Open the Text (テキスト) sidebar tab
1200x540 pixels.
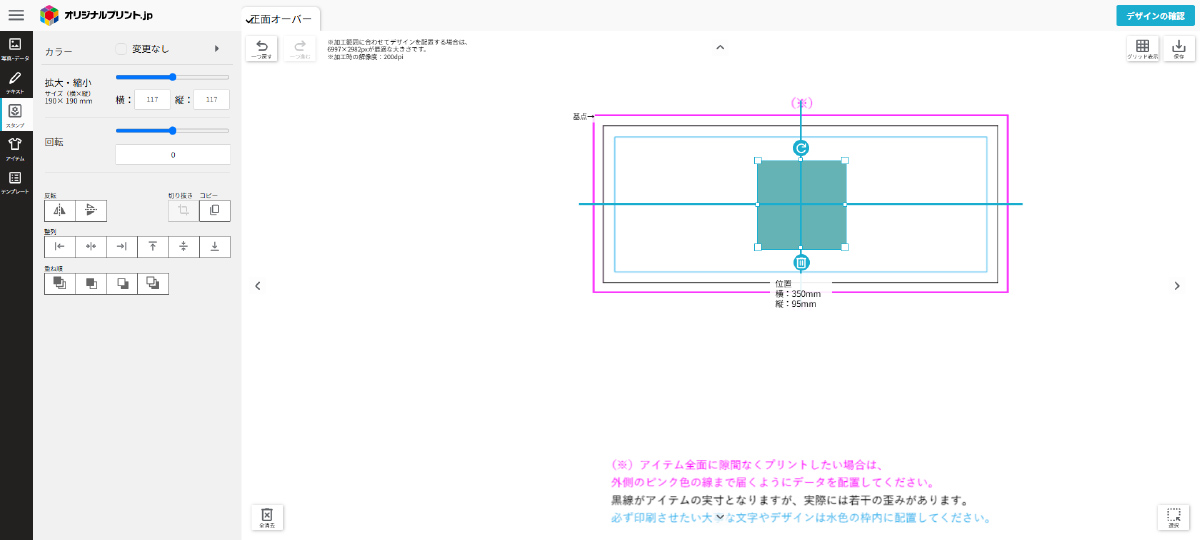click(x=15, y=81)
